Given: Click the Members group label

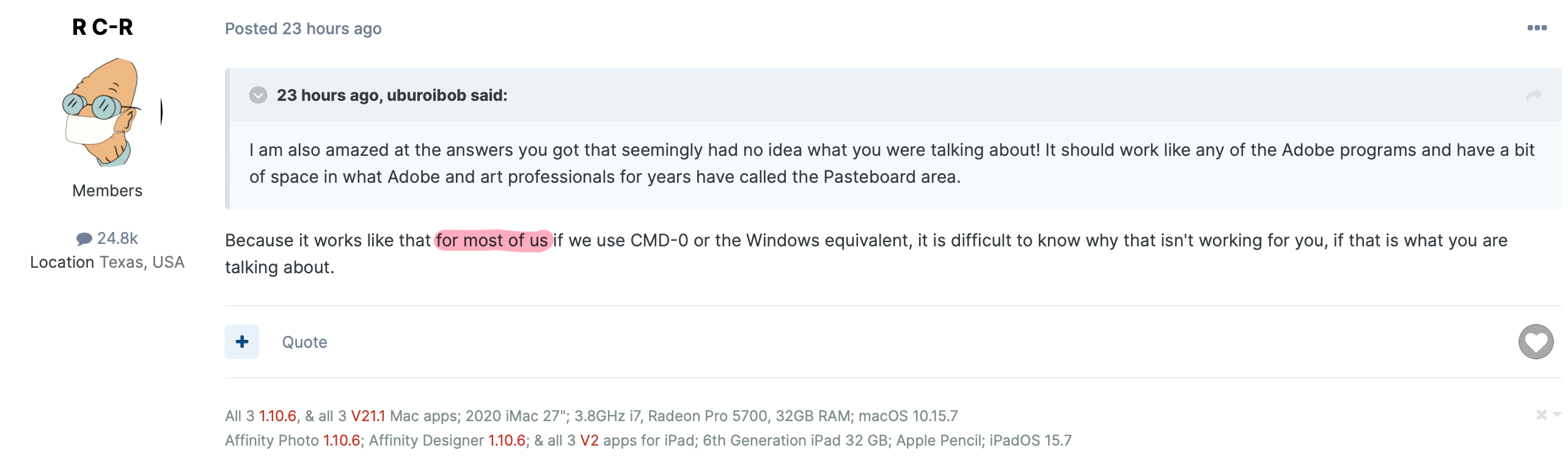Looking at the screenshot, I should click(x=107, y=191).
